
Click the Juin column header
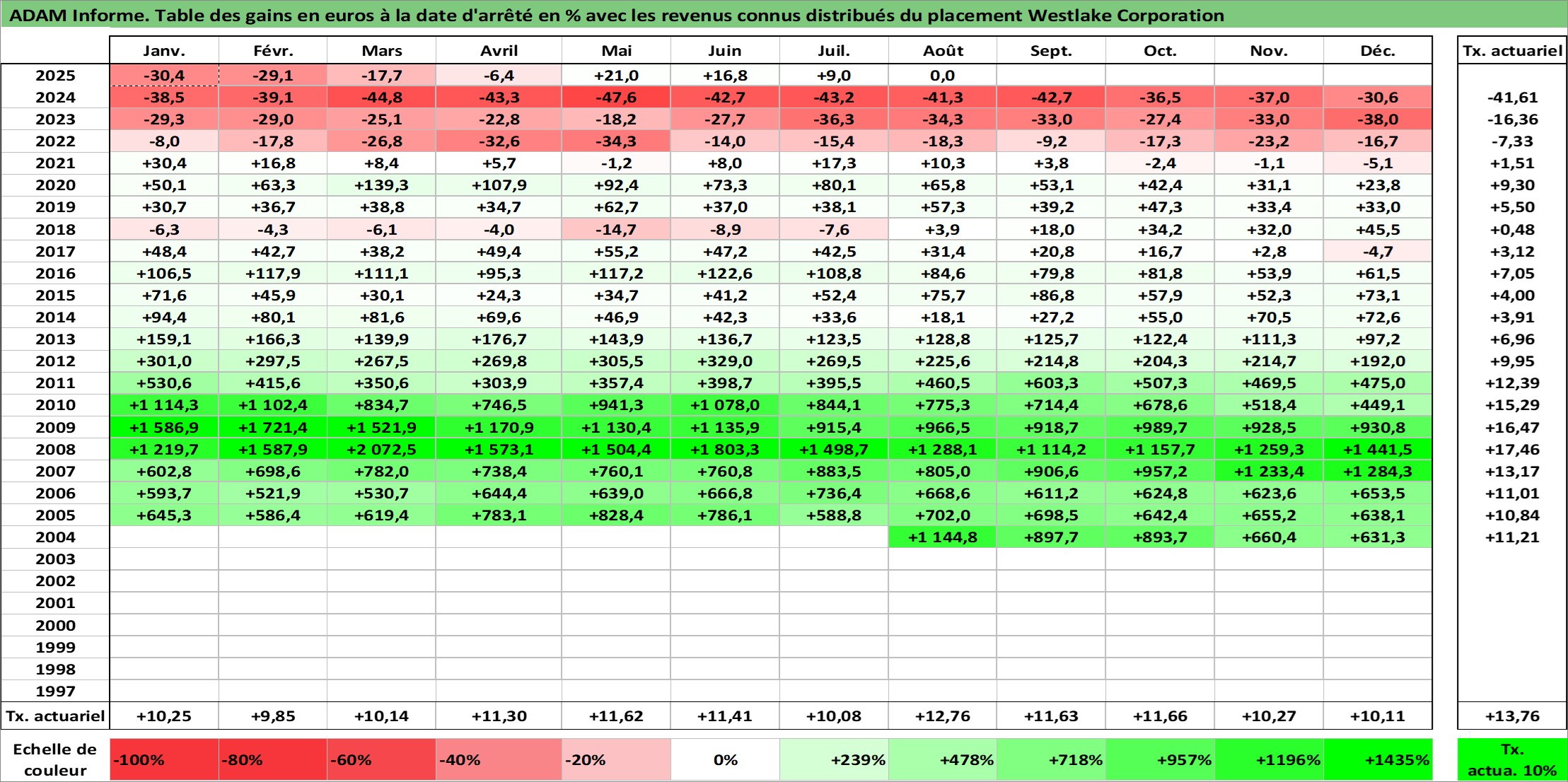725,50
